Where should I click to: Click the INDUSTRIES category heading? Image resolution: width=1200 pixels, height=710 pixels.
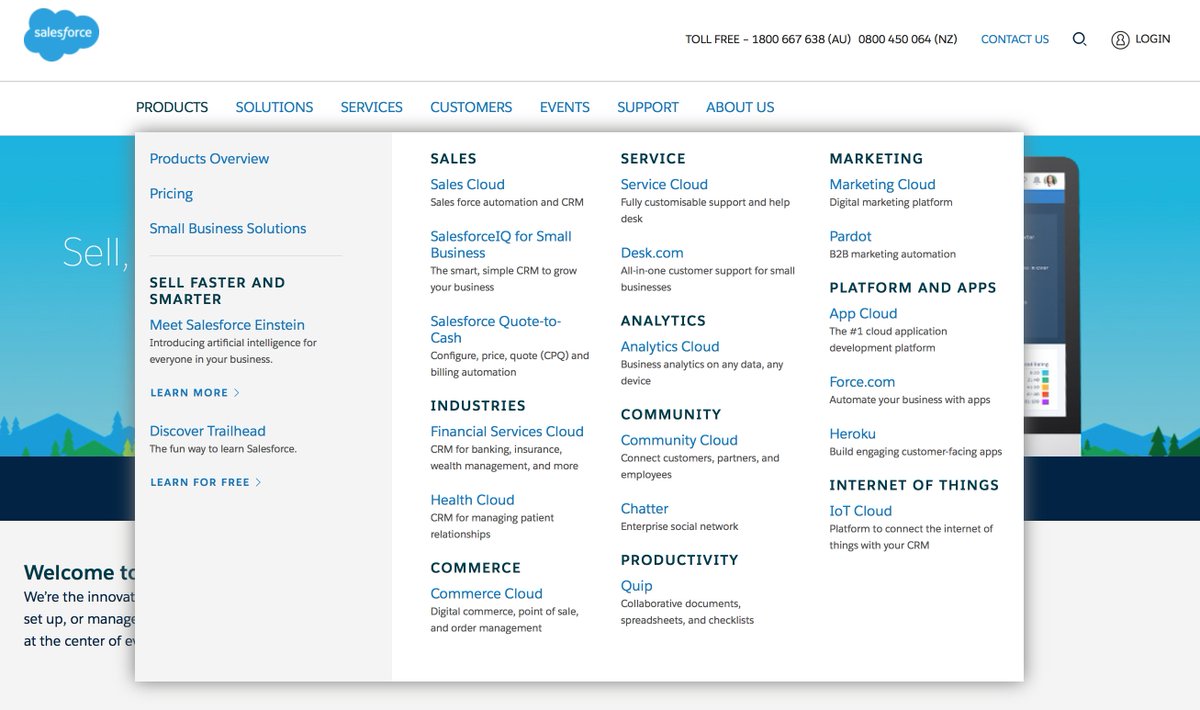pyautogui.click(x=478, y=406)
